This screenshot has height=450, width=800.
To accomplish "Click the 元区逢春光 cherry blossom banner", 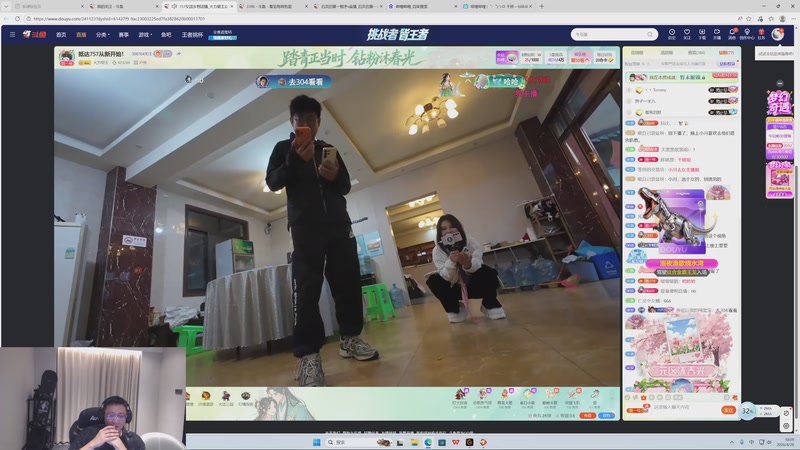I will pos(681,370).
